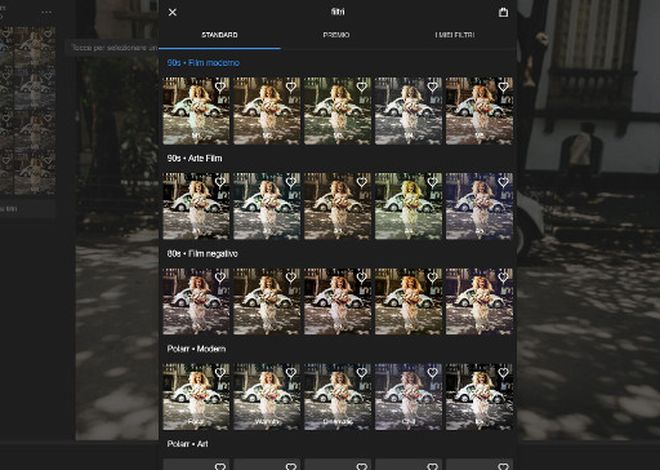
Task: Apply third filter in 80s Film negativo row
Action: (x=338, y=301)
